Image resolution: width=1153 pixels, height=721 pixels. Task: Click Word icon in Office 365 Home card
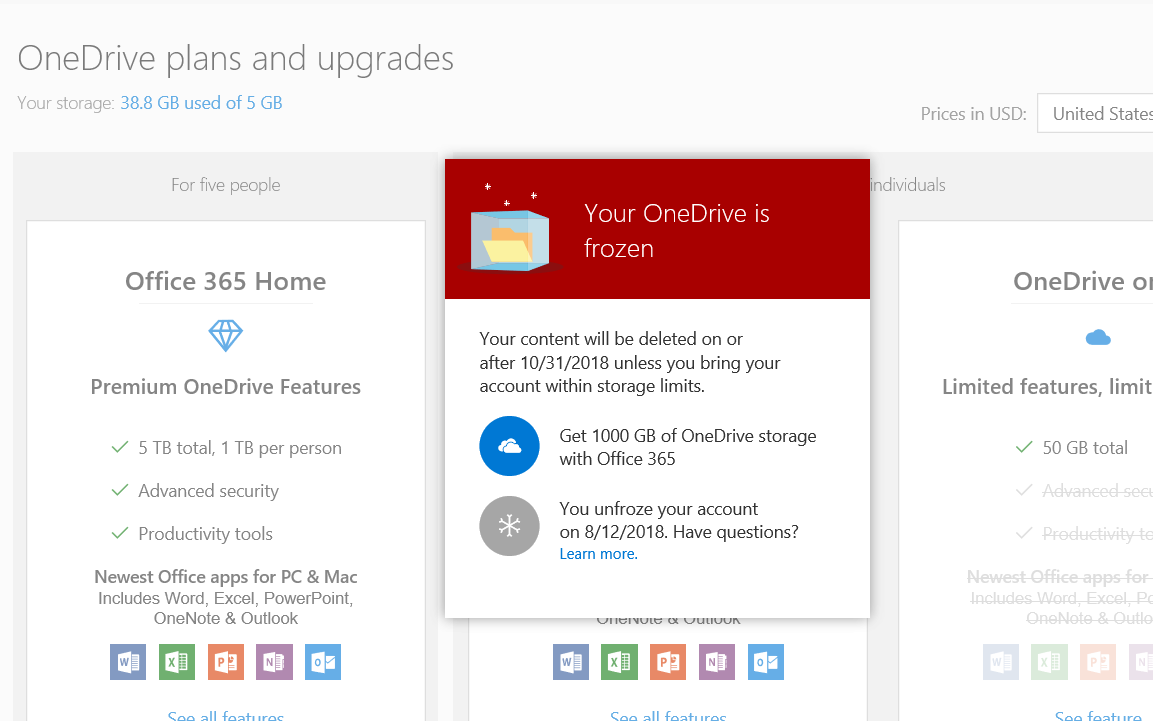point(128,662)
